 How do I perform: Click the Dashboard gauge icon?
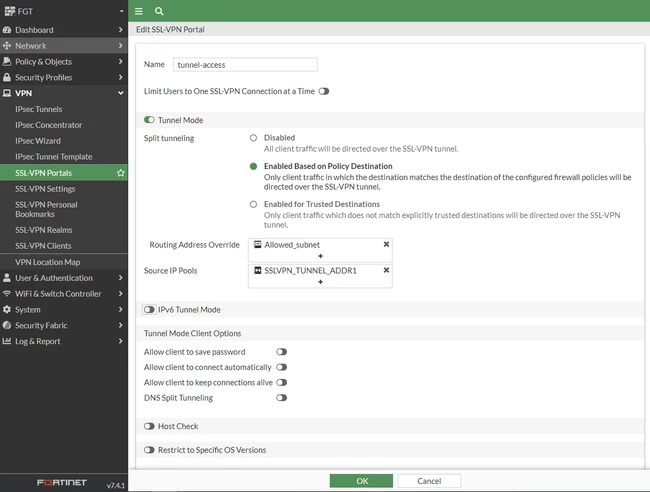click(x=7, y=30)
